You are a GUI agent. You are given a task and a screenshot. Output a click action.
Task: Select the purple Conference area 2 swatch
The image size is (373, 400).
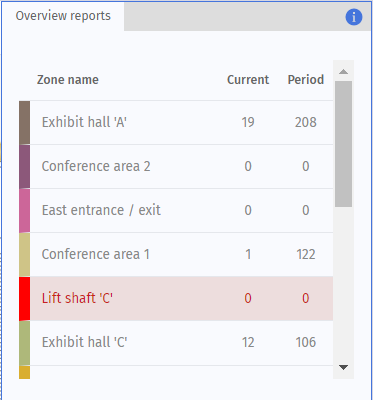[x=24, y=167]
